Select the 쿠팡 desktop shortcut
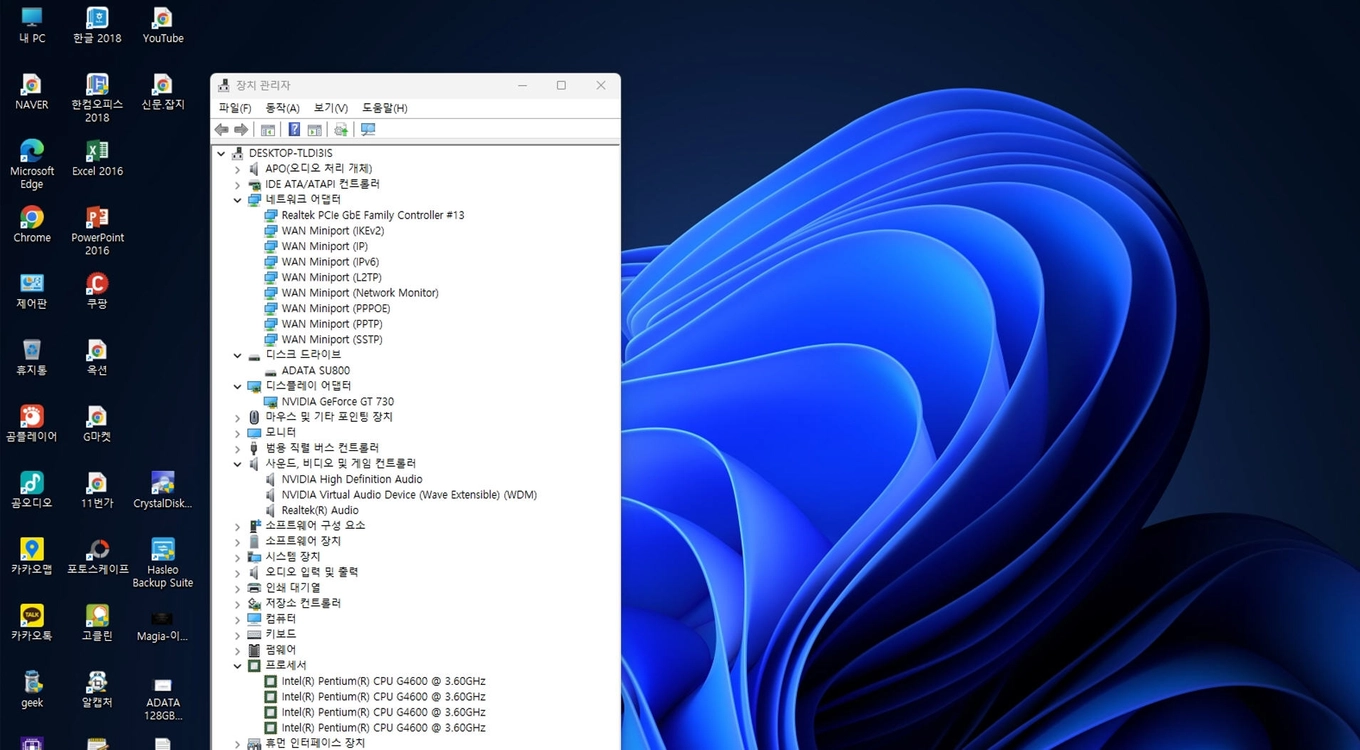Image resolution: width=1360 pixels, height=750 pixels. pyautogui.click(x=97, y=291)
